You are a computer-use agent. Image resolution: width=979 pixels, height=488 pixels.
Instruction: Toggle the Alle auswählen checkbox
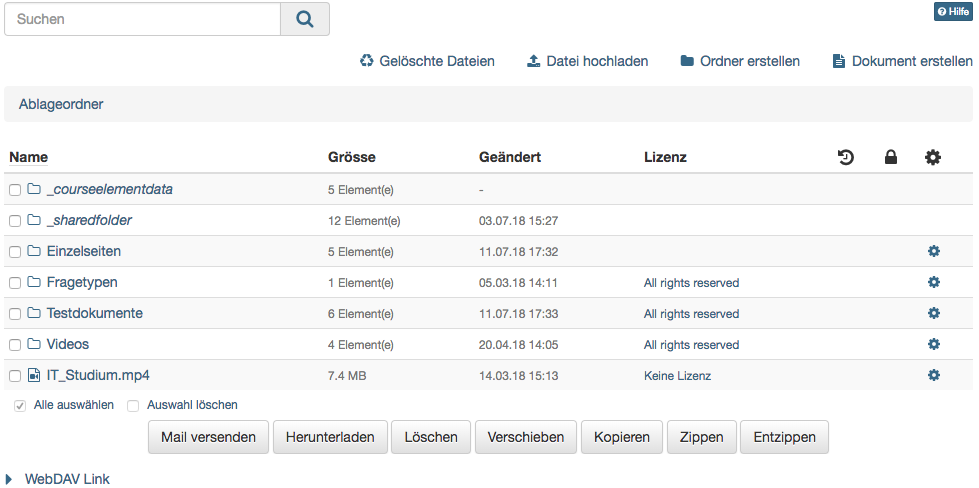(x=20, y=406)
